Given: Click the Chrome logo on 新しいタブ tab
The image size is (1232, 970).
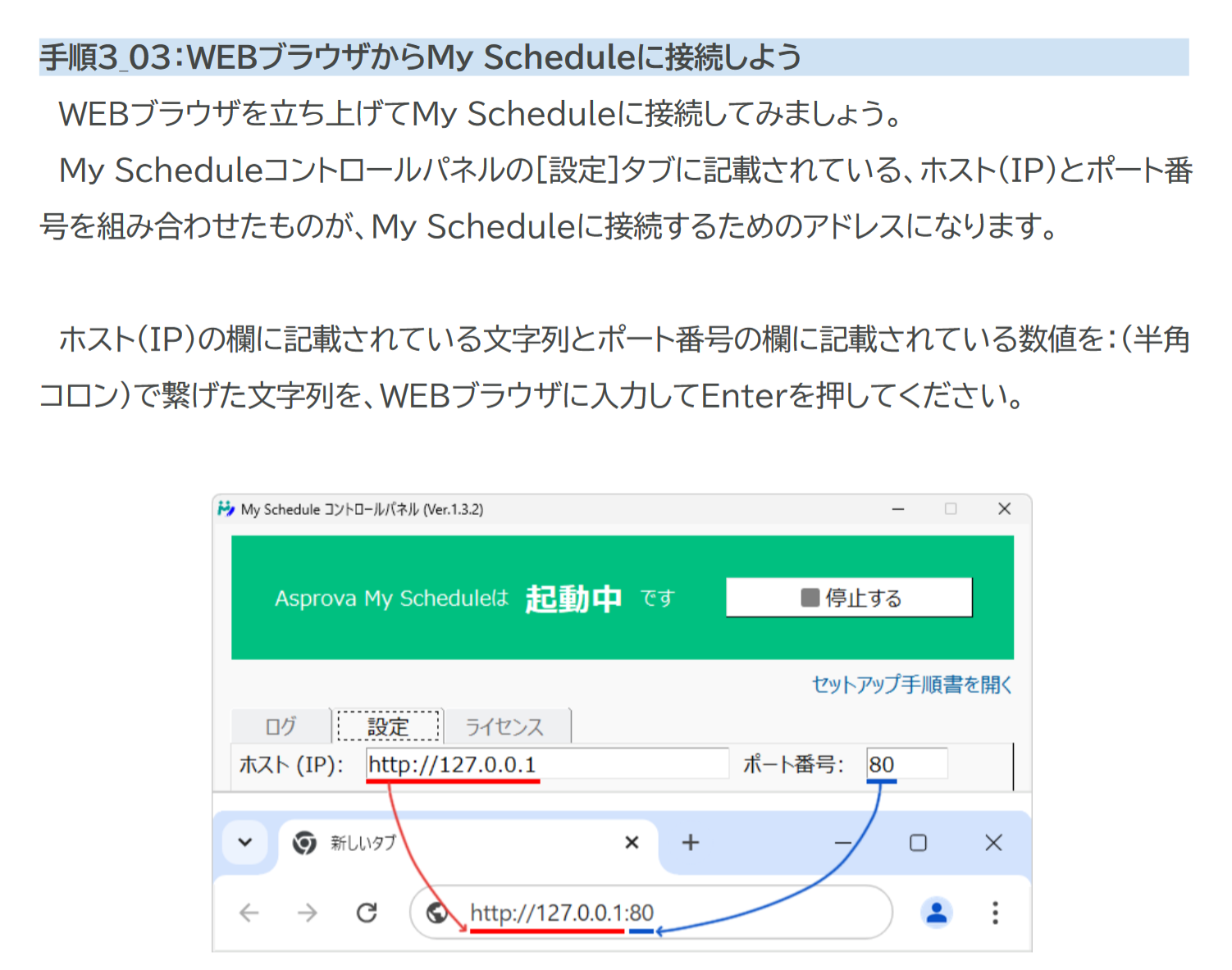Looking at the screenshot, I should (x=303, y=842).
